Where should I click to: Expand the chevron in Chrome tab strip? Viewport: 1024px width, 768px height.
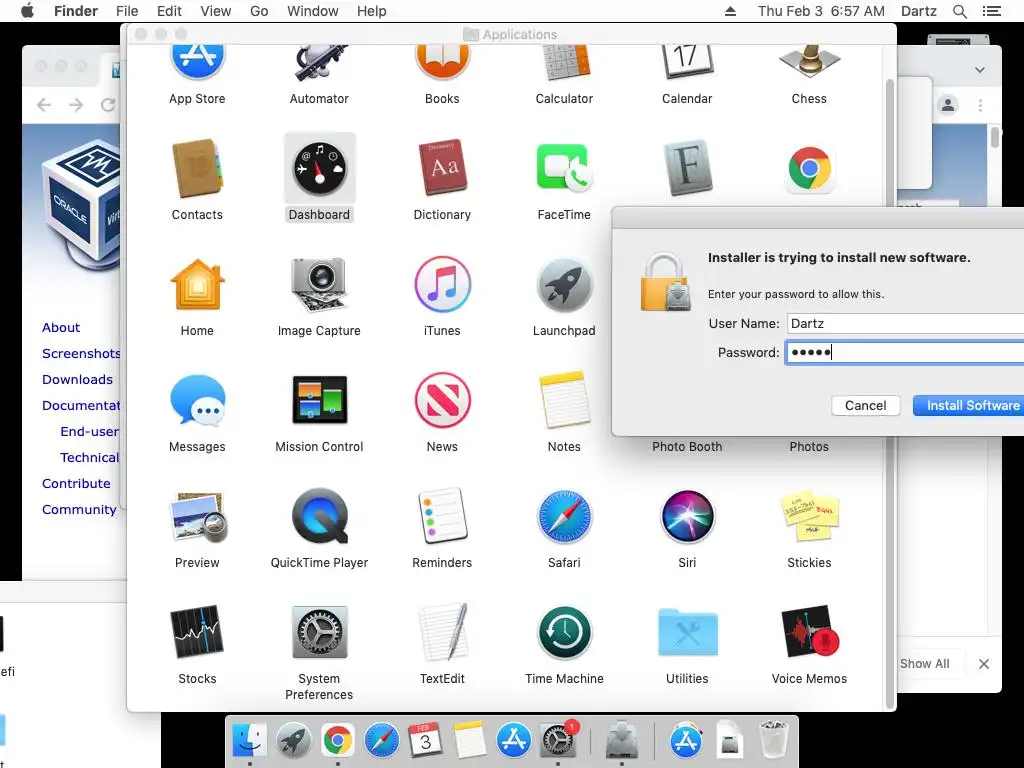980,70
